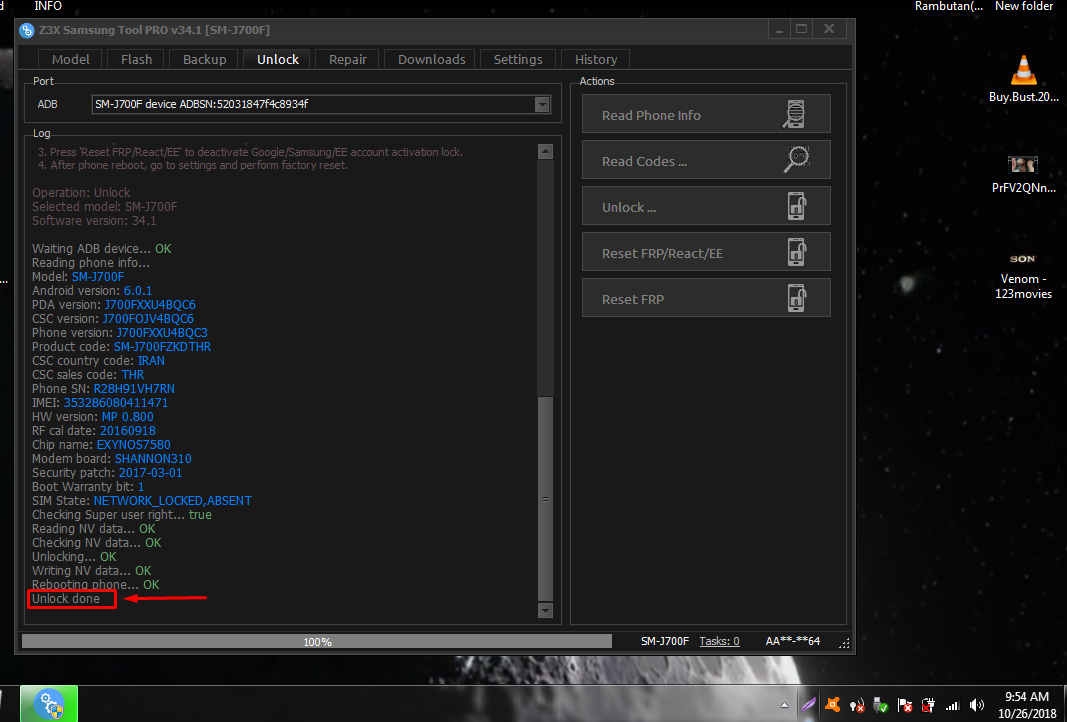1067x722 pixels.
Task: Open the Settings tab
Action: [518, 59]
